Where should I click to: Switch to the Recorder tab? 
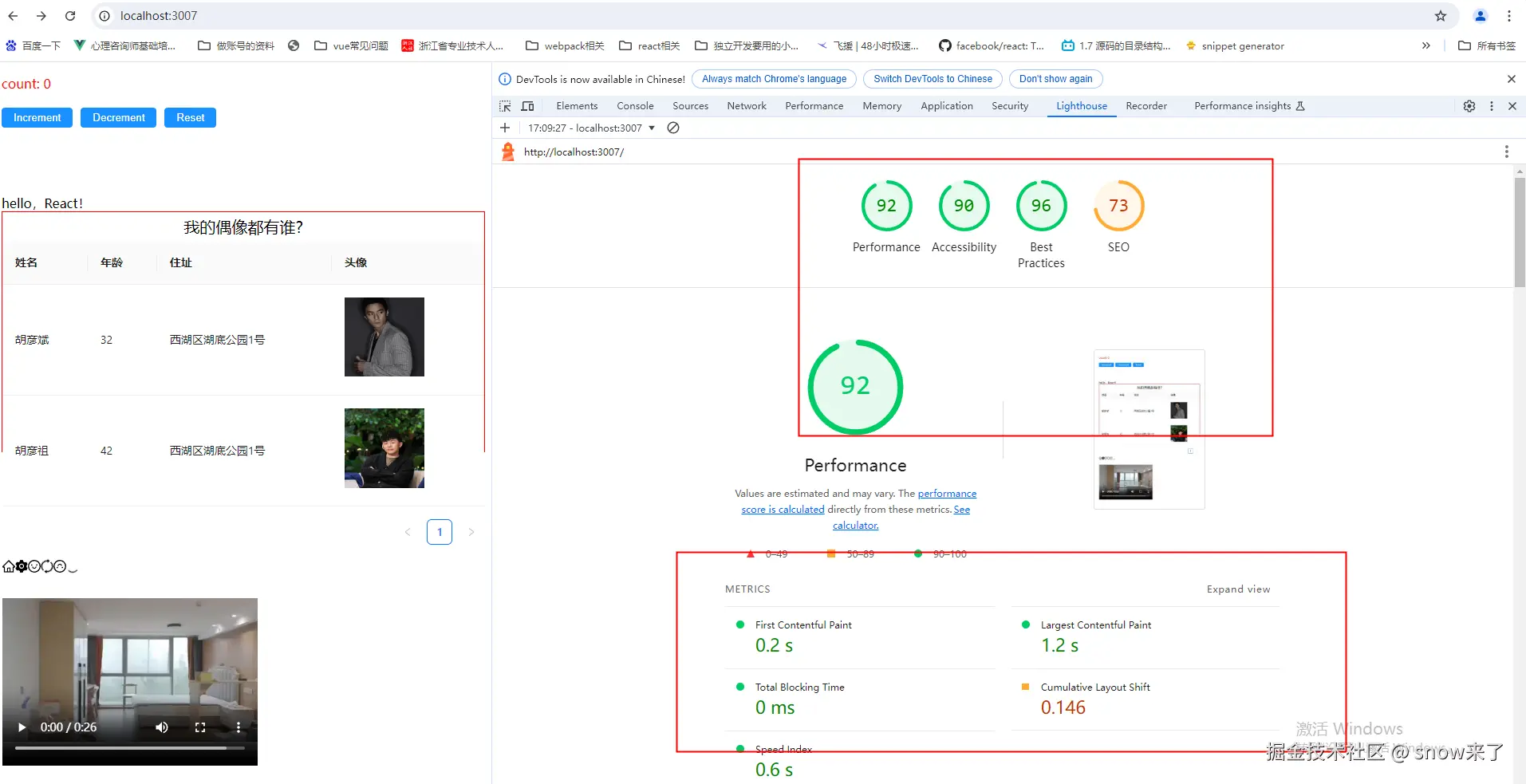[1146, 106]
